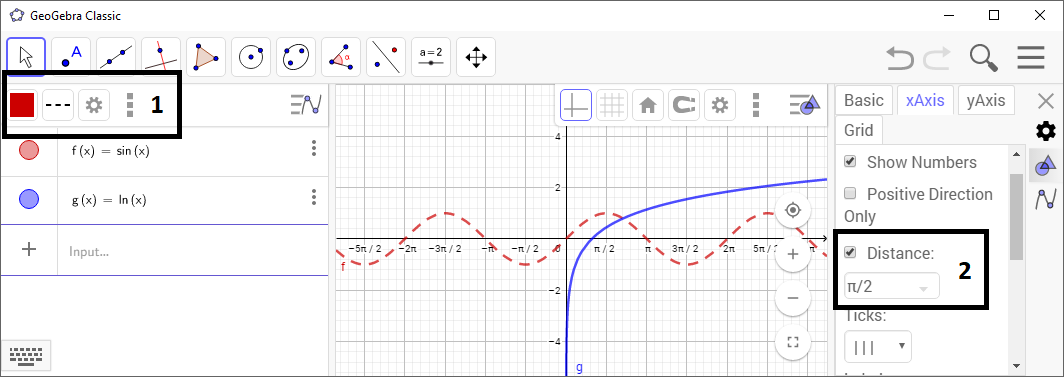This screenshot has width=1064, height=377.
Task: Enable Positive Direction Only checkbox
Action: click(x=850, y=194)
